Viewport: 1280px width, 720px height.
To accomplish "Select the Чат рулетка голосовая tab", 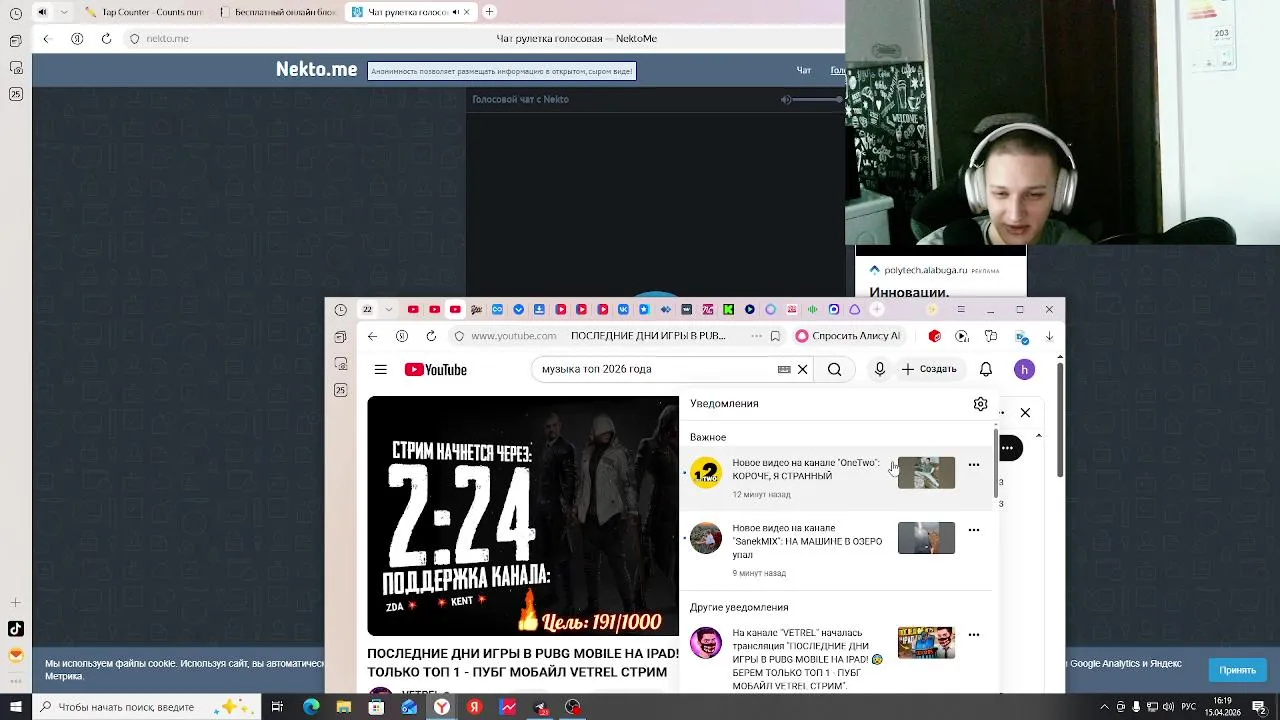I will point(411,12).
